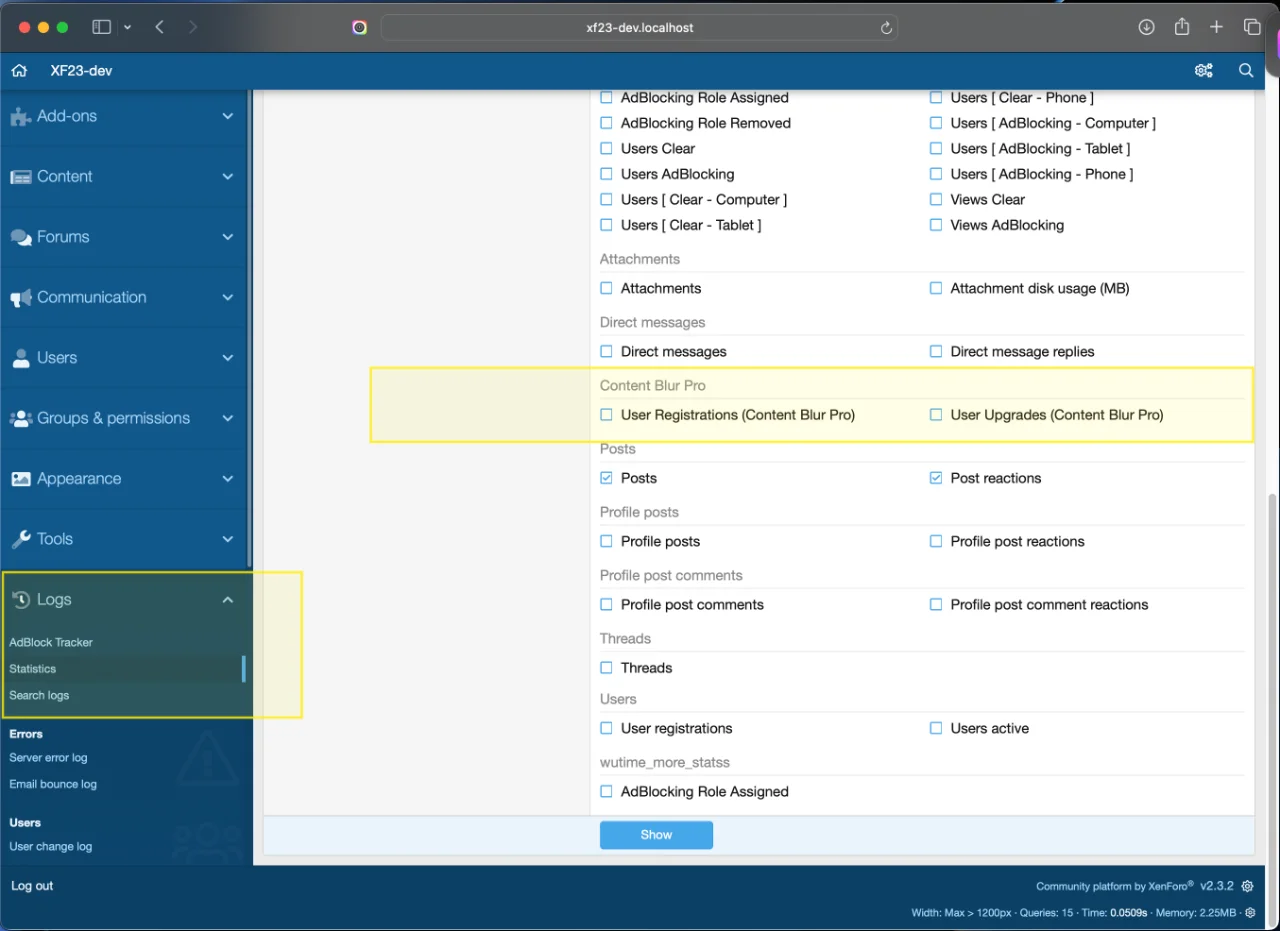Click the Safari reload page icon
The image size is (1280, 931).
coord(885,28)
